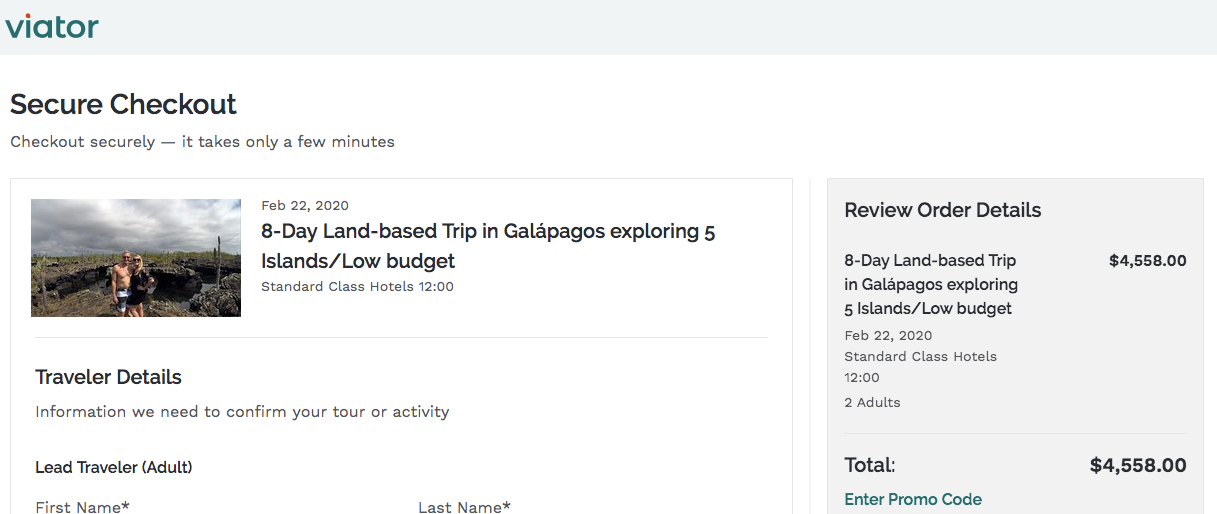Click the Review Order Details heading

942,210
